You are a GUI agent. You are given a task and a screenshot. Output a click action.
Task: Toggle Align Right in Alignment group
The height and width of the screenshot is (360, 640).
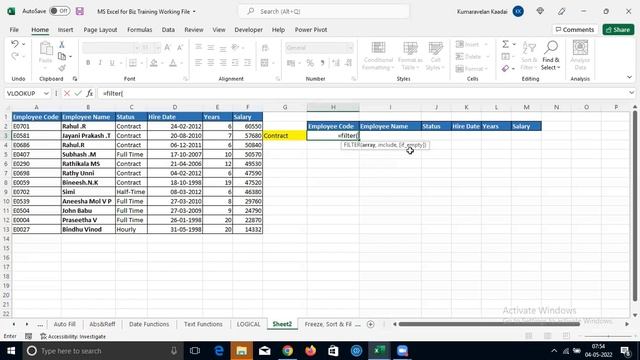pyautogui.click(x=223, y=63)
